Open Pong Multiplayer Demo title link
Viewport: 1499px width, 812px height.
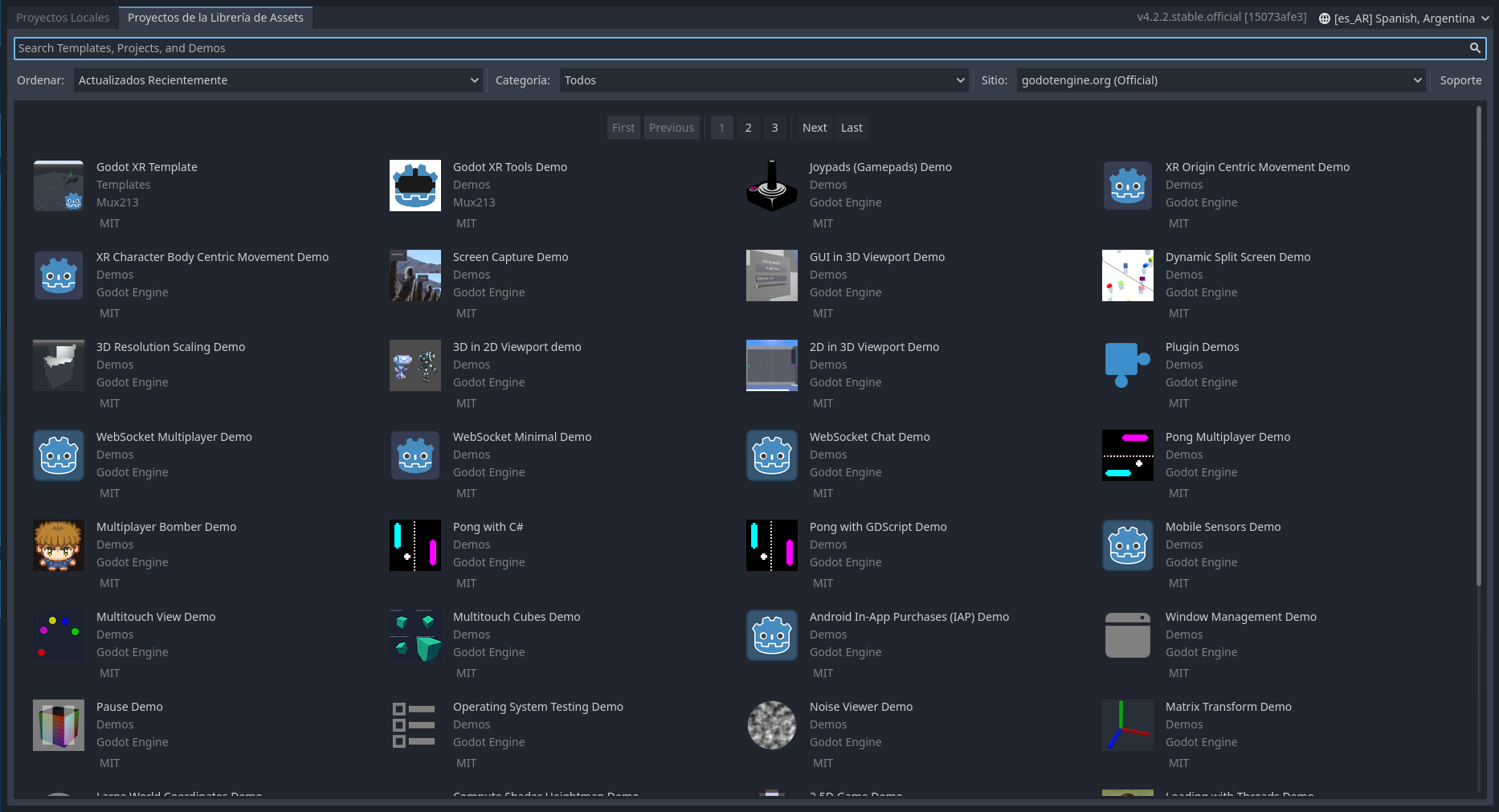tap(1227, 437)
